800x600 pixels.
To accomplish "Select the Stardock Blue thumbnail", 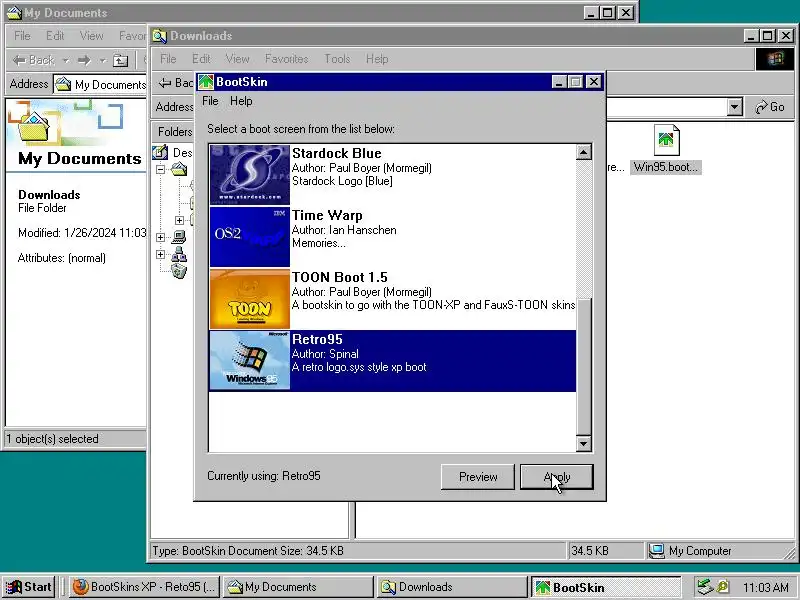I will click(x=250, y=174).
